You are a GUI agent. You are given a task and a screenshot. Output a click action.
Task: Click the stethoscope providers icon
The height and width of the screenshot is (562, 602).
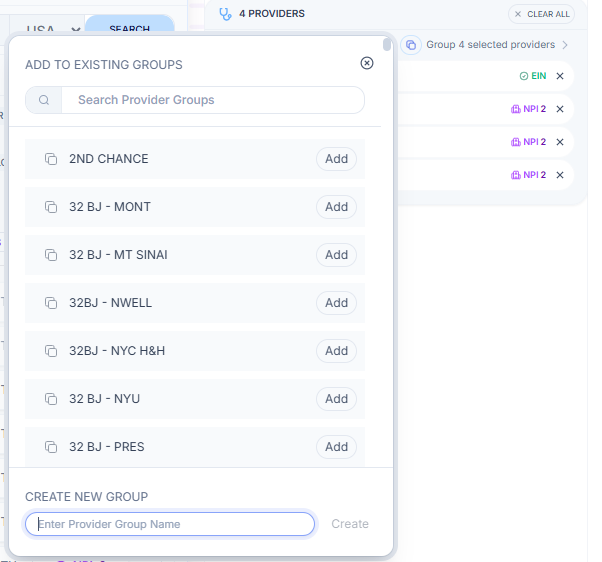click(x=225, y=14)
